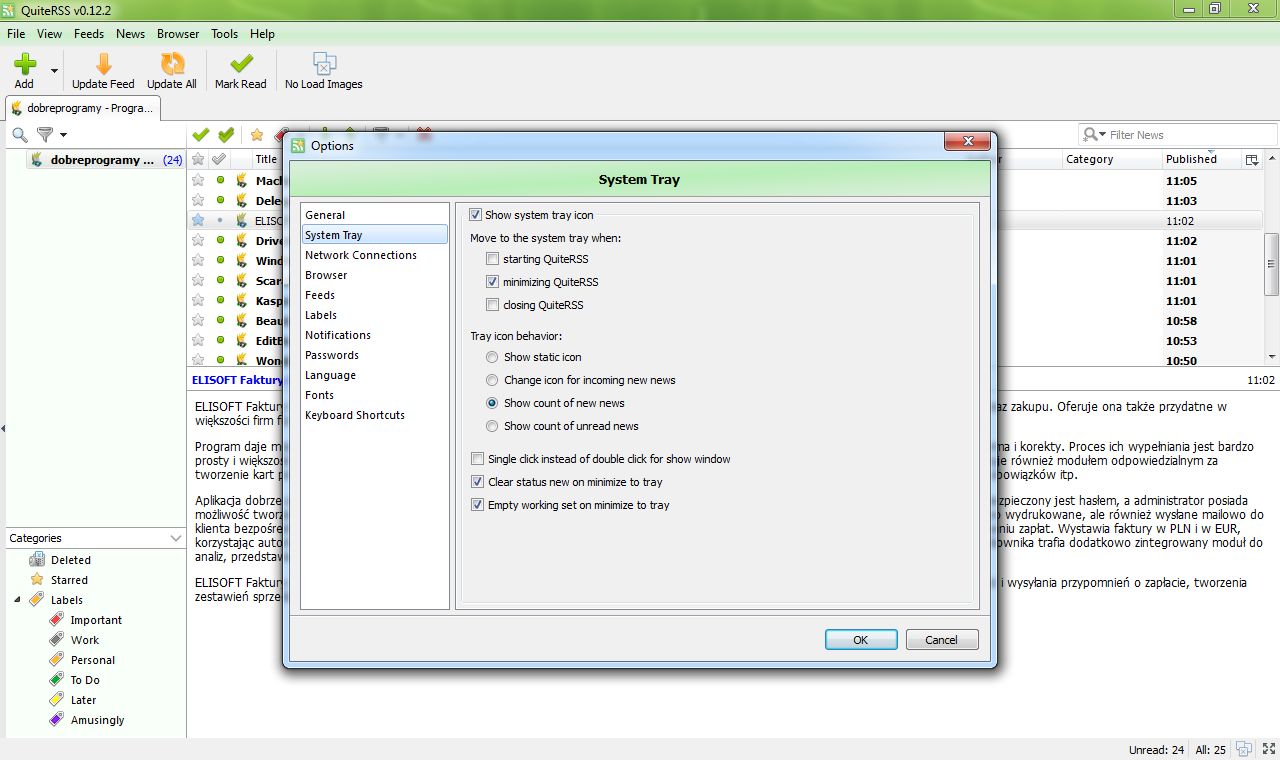Uncheck Empty working set on minimize
The image size is (1280, 760).
[x=477, y=505]
